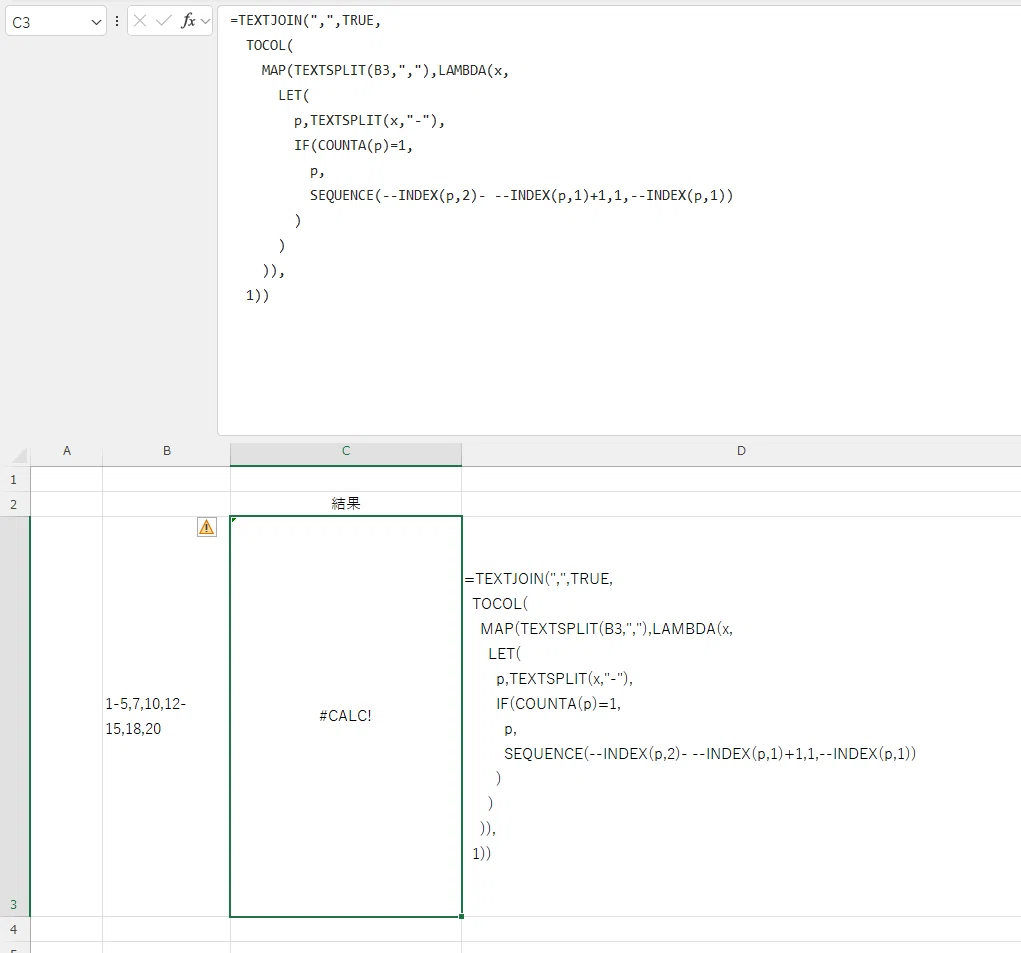The width and height of the screenshot is (1021, 953).
Task: Open the Name Box dropdown arrow
Action: click(x=96, y=22)
